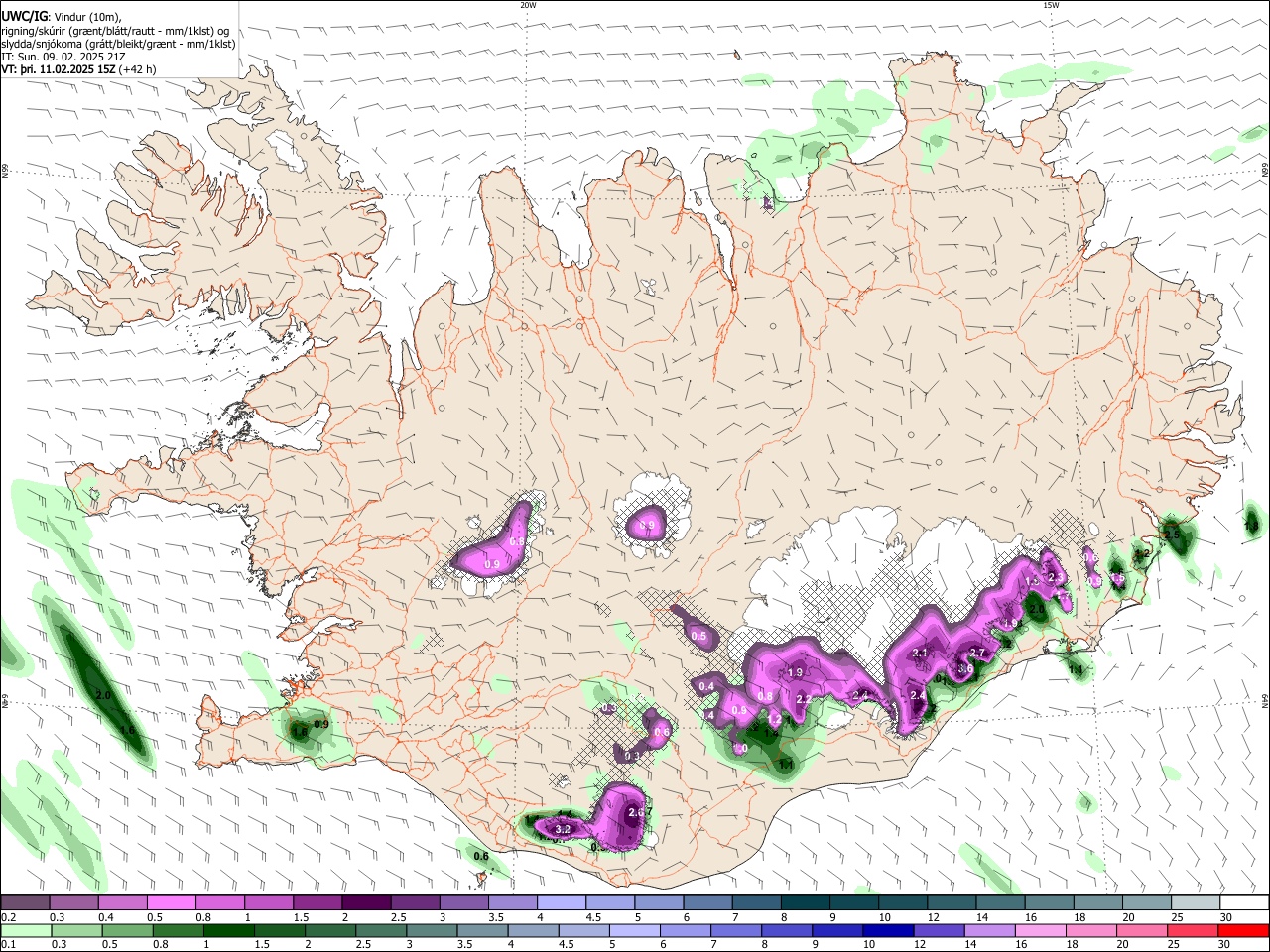
Task: Click the '15W' longitude label
Action: (1051, 5)
